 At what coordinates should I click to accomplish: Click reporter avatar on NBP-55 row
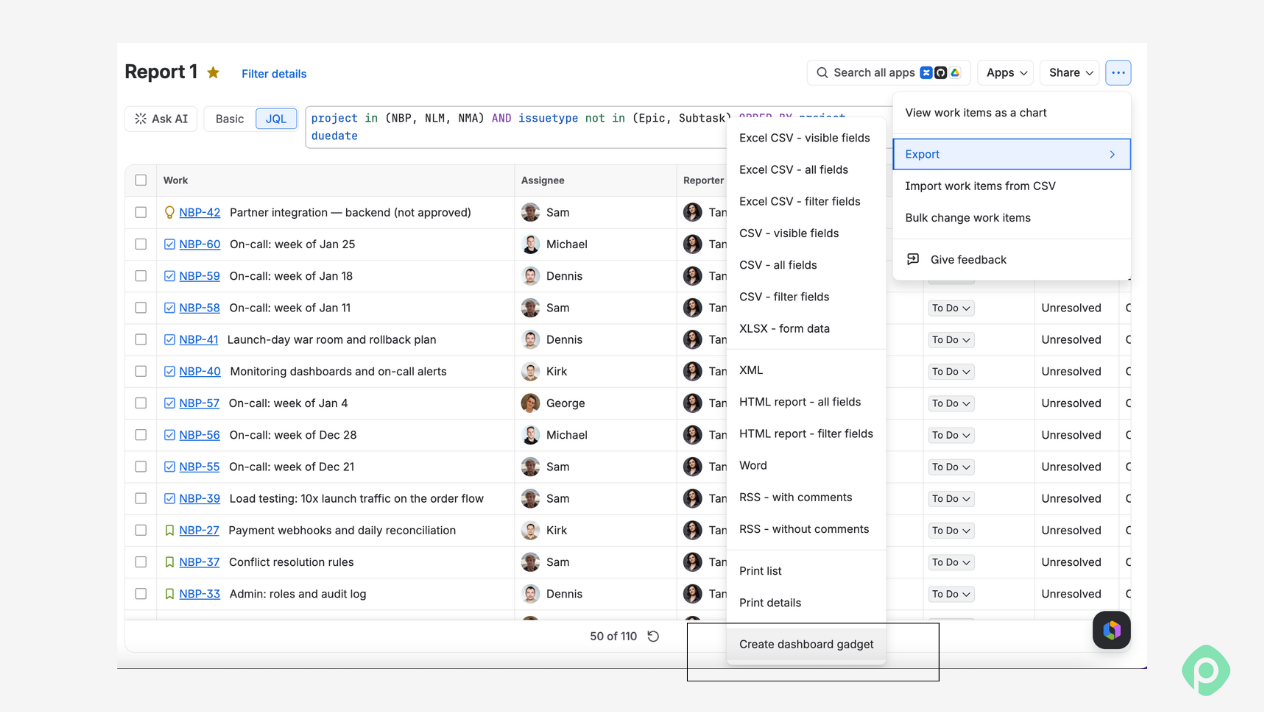(x=692, y=467)
